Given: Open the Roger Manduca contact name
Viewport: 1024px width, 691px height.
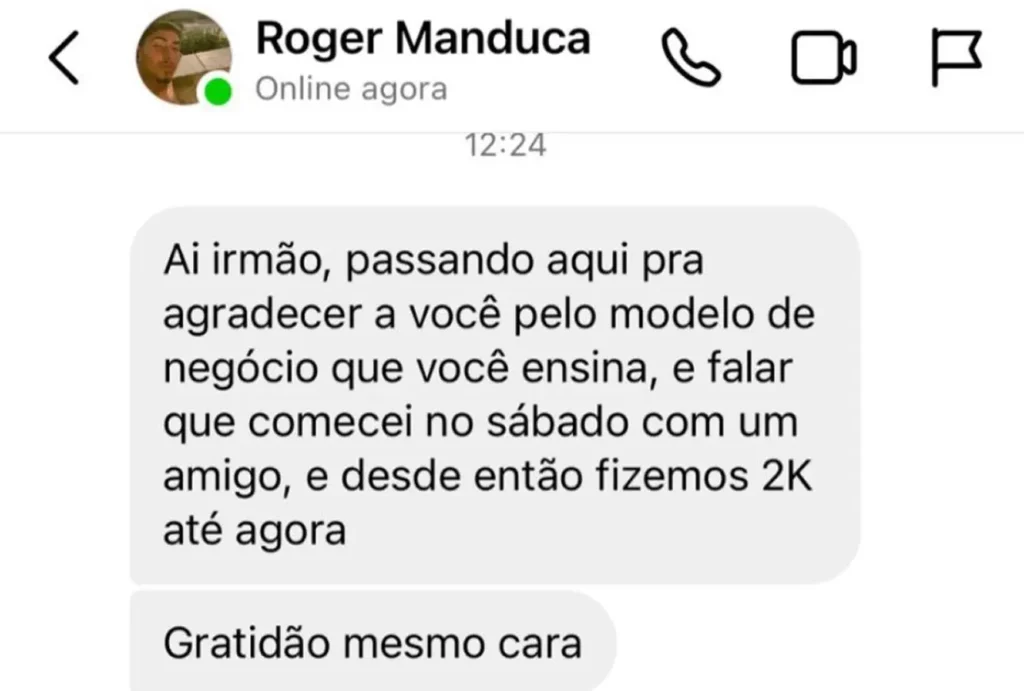Looking at the screenshot, I should pos(423,38).
